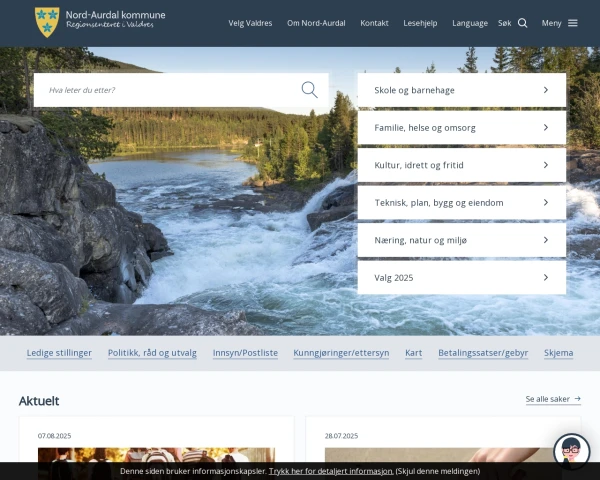Open the Language menu item
The height and width of the screenshot is (480, 600).
(470, 23)
